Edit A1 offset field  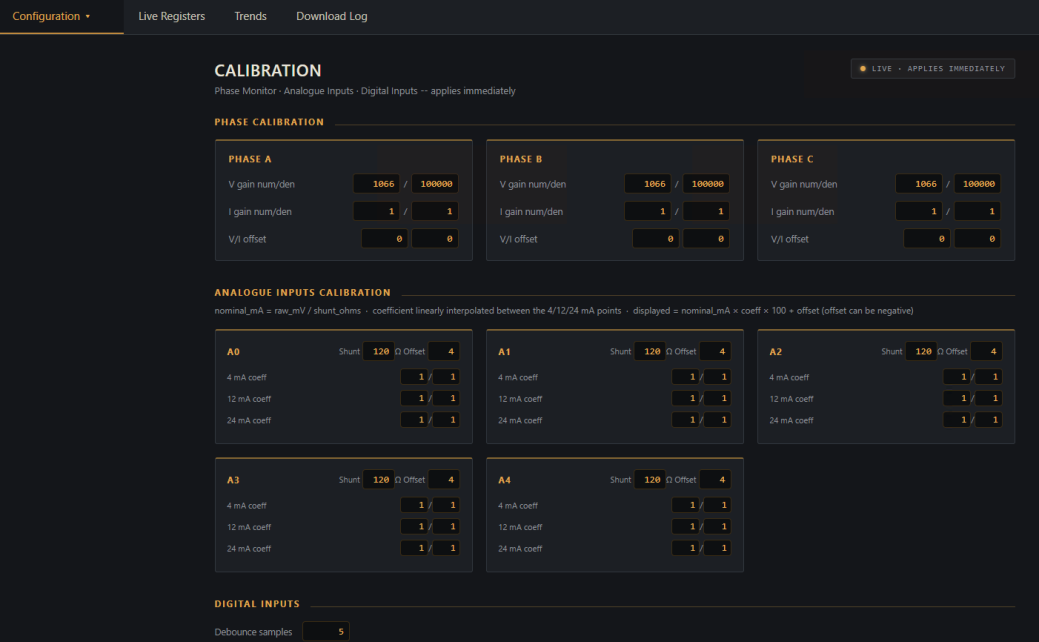point(715,351)
